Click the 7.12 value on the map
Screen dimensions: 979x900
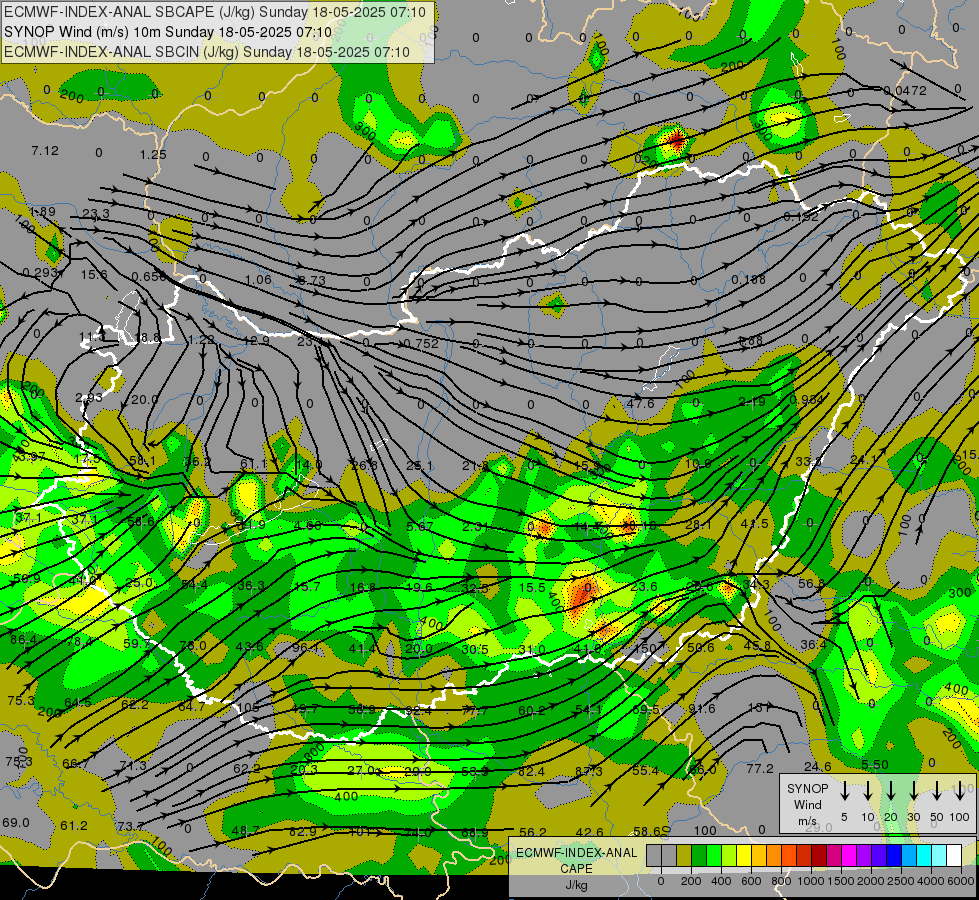[45, 151]
